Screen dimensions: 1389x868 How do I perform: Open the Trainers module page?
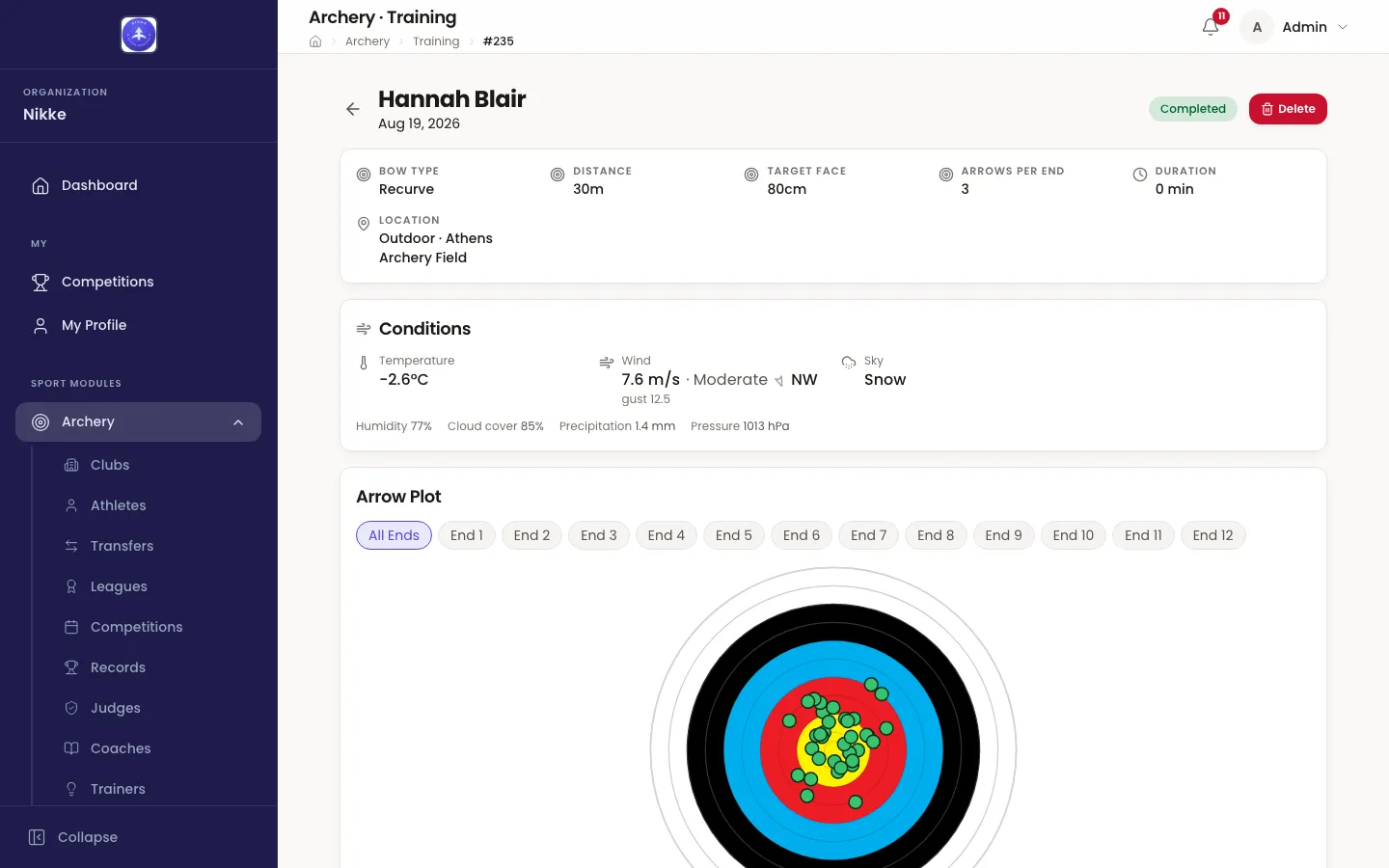154,789
